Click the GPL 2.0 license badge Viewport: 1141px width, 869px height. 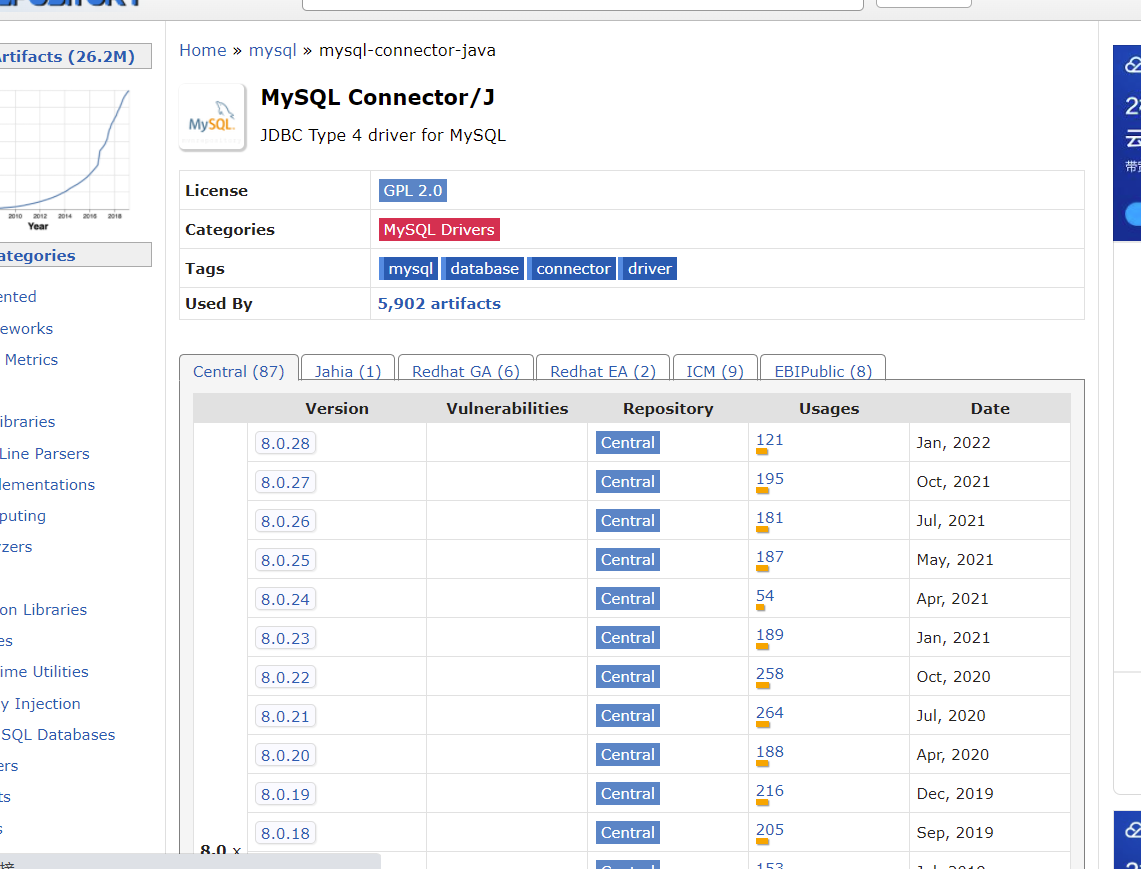pyautogui.click(x=413, y=191)
